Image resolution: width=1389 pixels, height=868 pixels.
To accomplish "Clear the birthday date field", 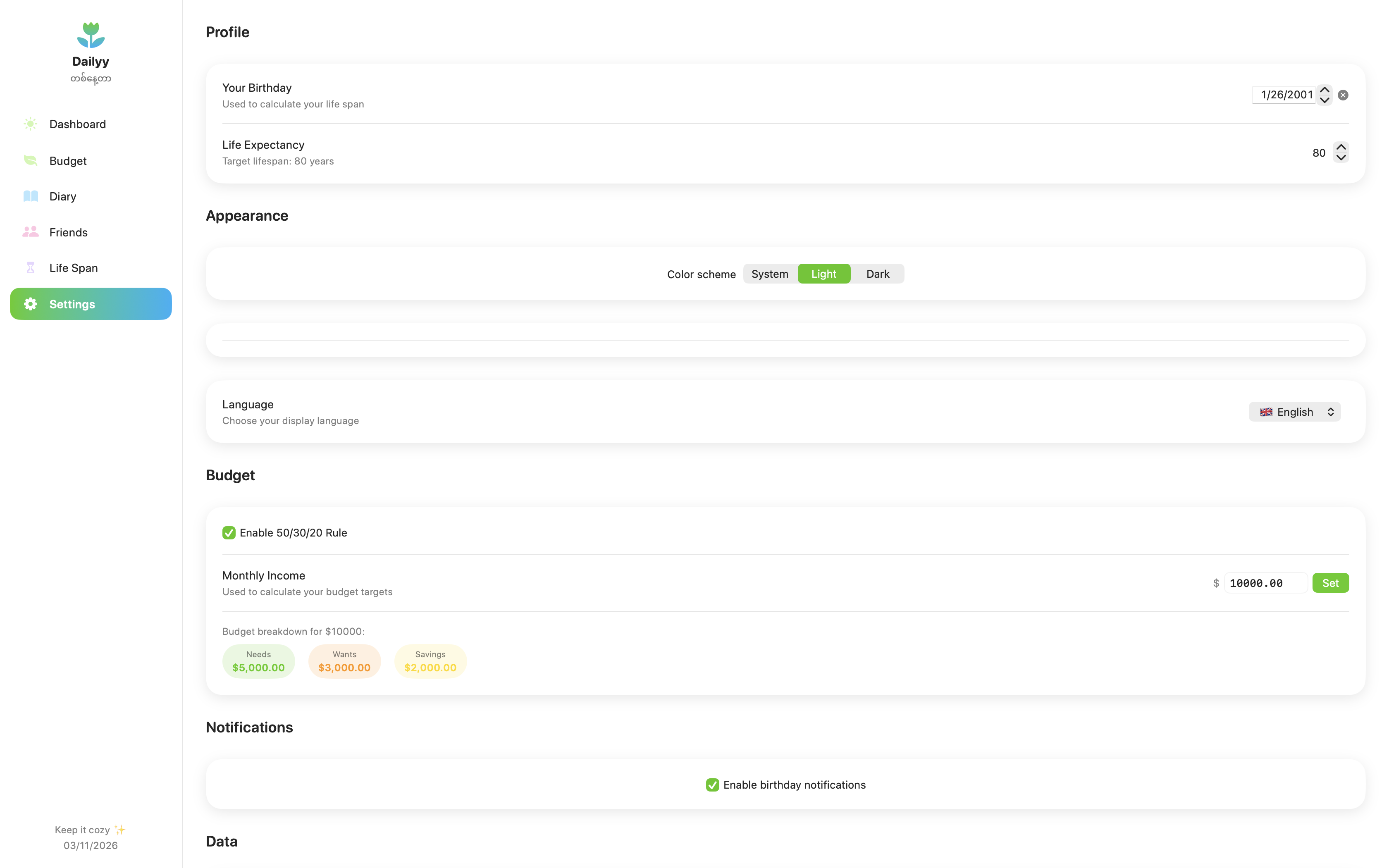I will click(1343, 95).
